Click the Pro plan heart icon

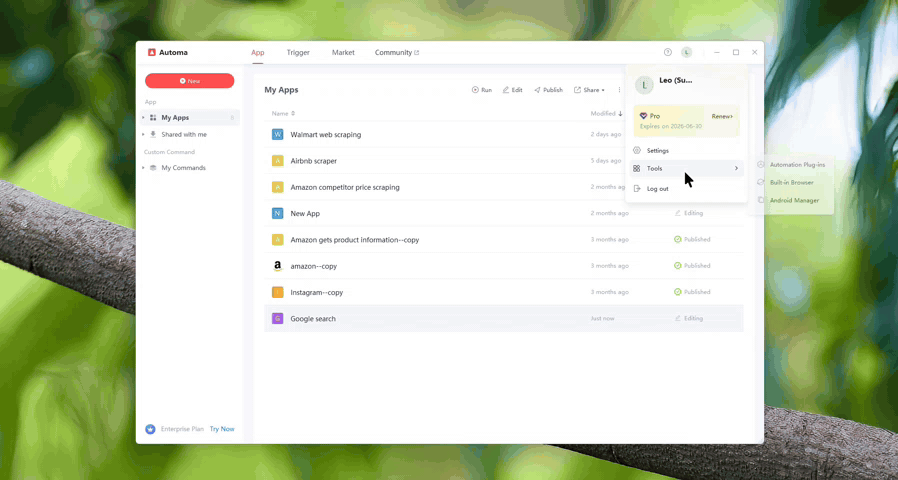[643, 116]
